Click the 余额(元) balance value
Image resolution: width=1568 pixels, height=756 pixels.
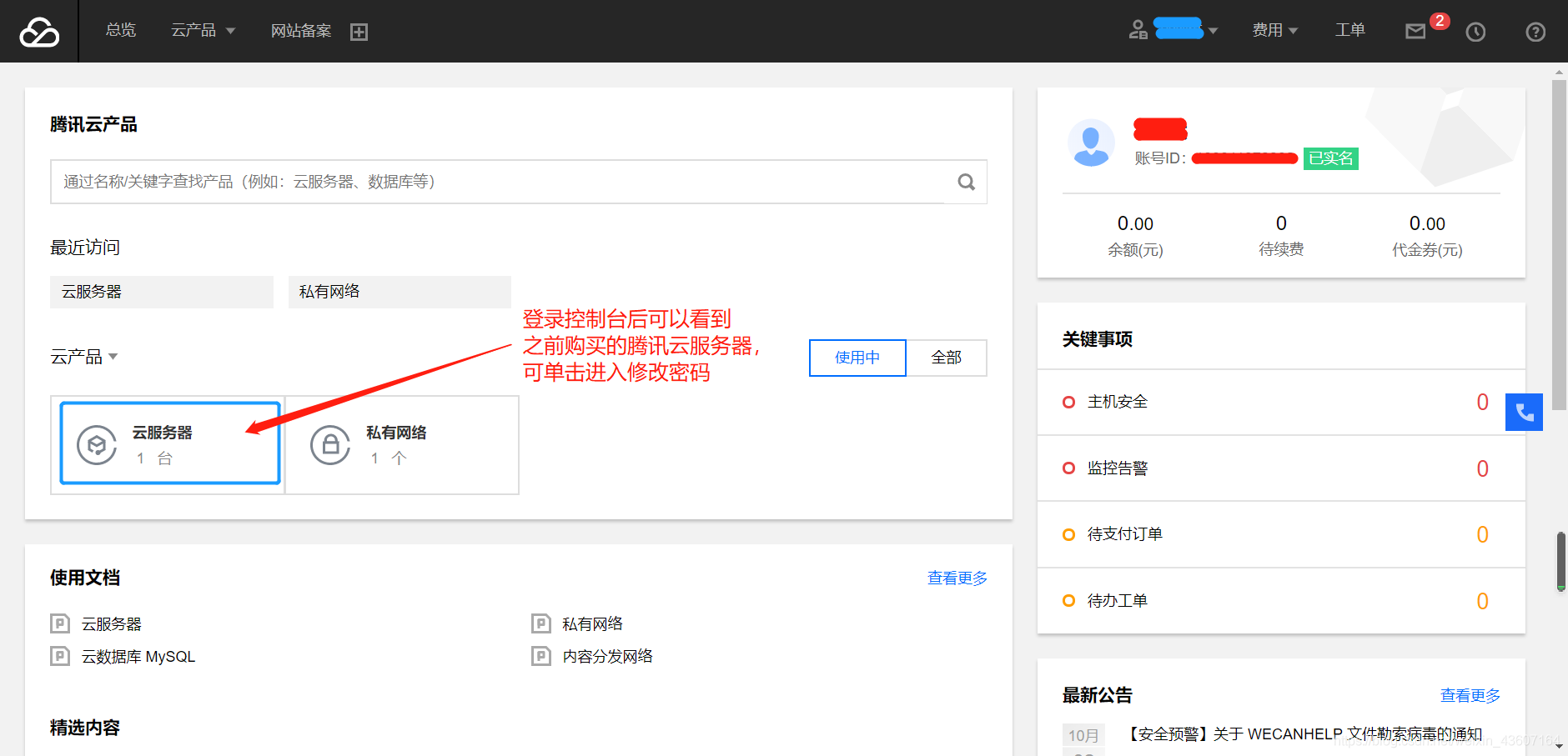[1135, 223]
